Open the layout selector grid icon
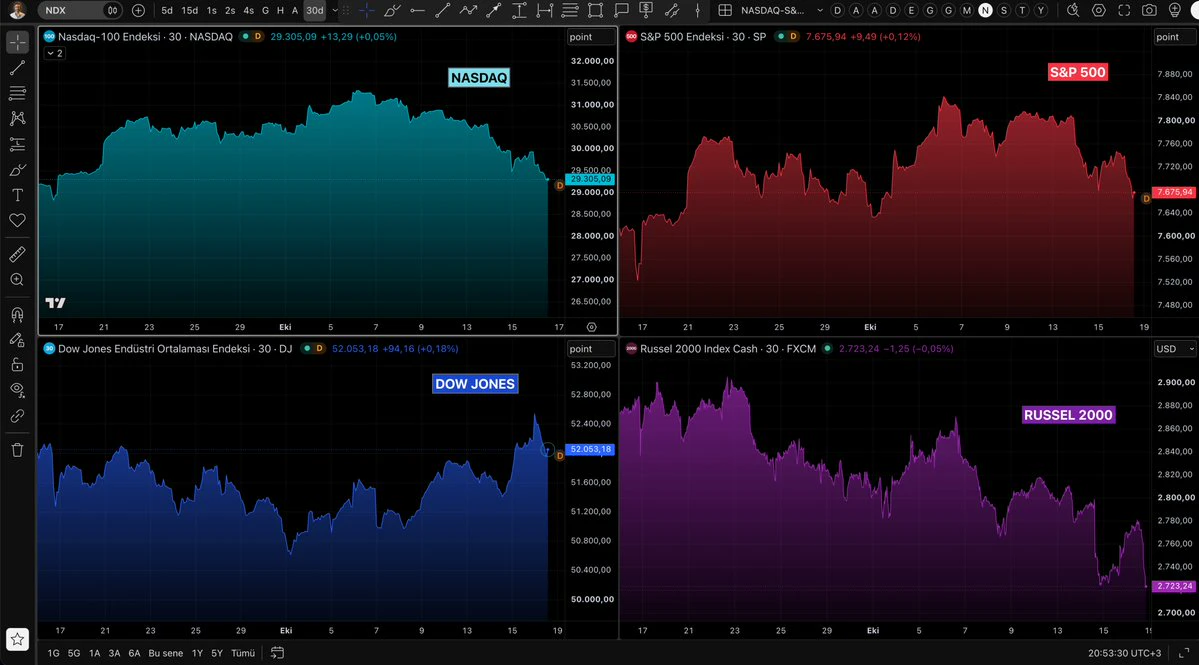The width and height of the screenshot is (1199, 665). (x=725, y=11)
